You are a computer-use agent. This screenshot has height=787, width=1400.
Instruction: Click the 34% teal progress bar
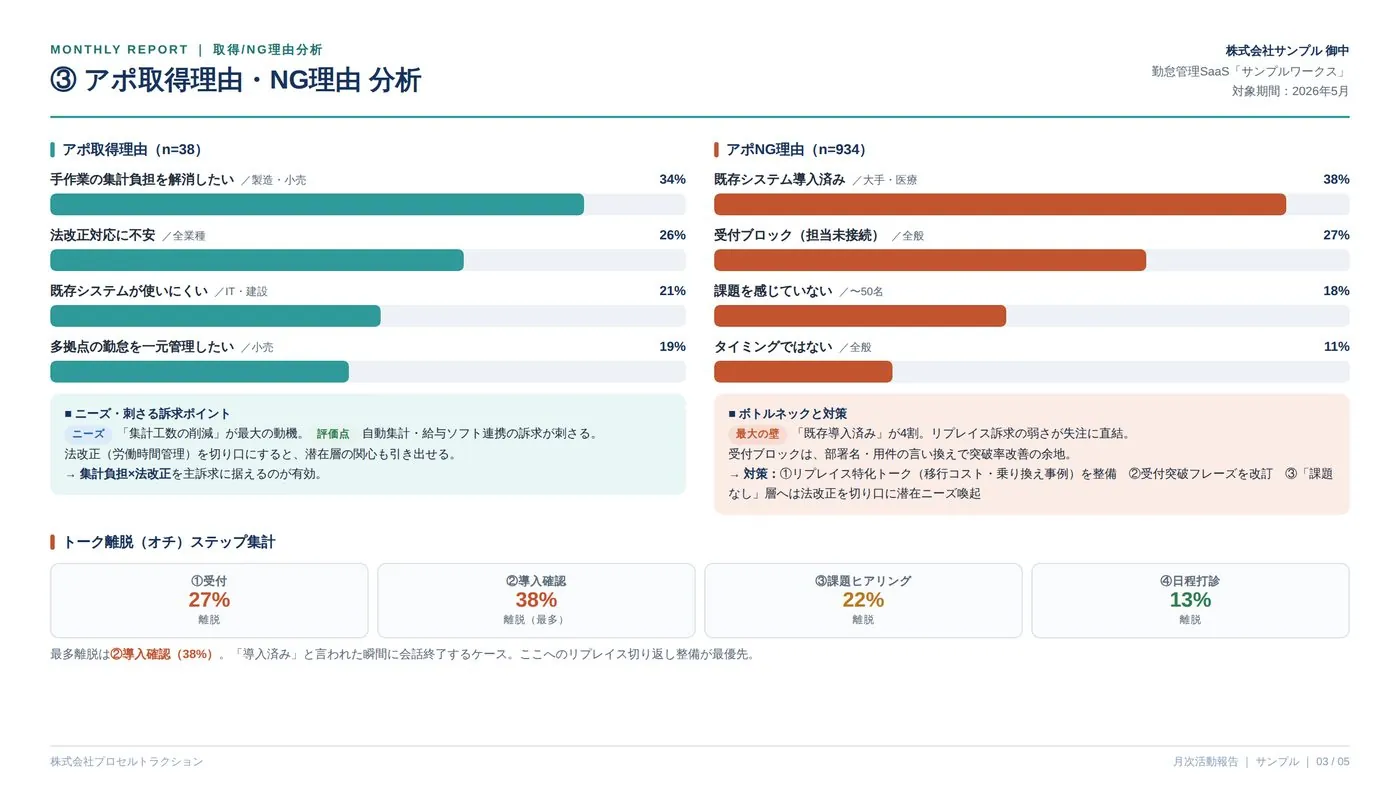tap(317, 204)
